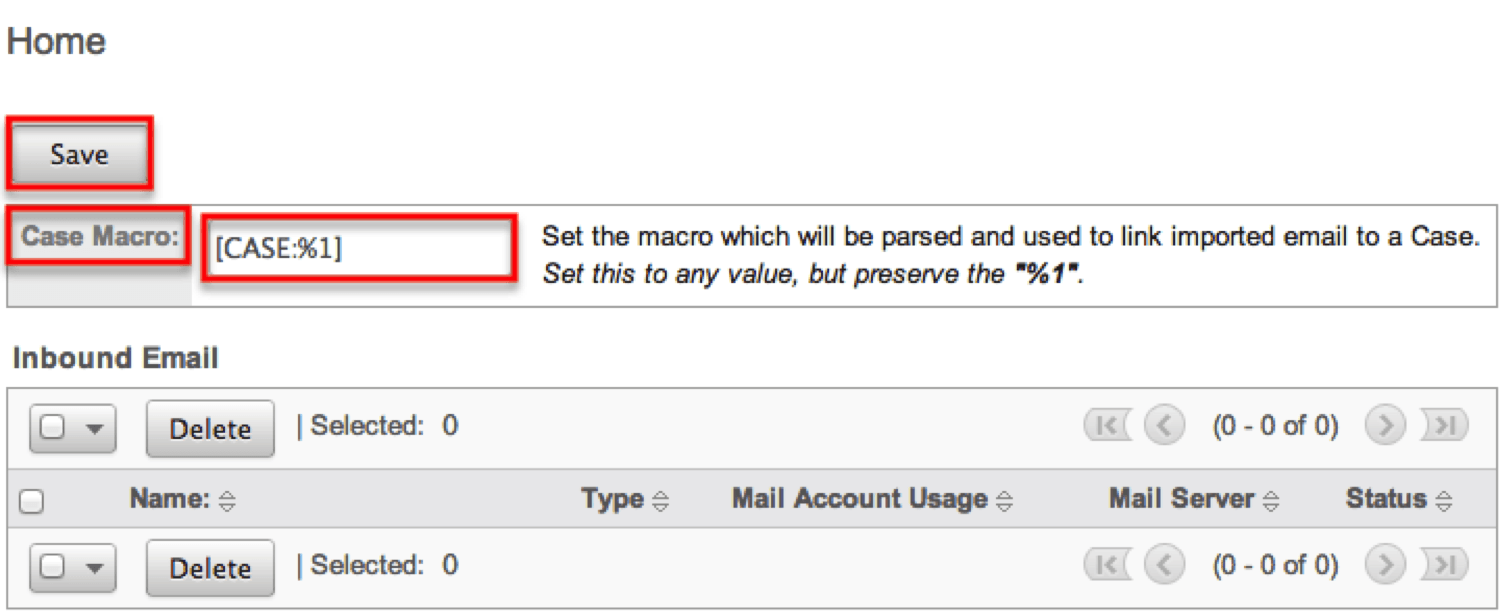Click the Case Macro input field
Image resolution: width=1505 pixels, height=616 pixels.
click(358, 248)
